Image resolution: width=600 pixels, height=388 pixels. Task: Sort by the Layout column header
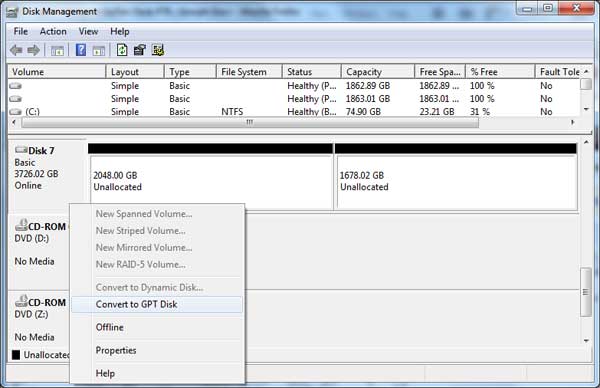click(x=135, y=72)
